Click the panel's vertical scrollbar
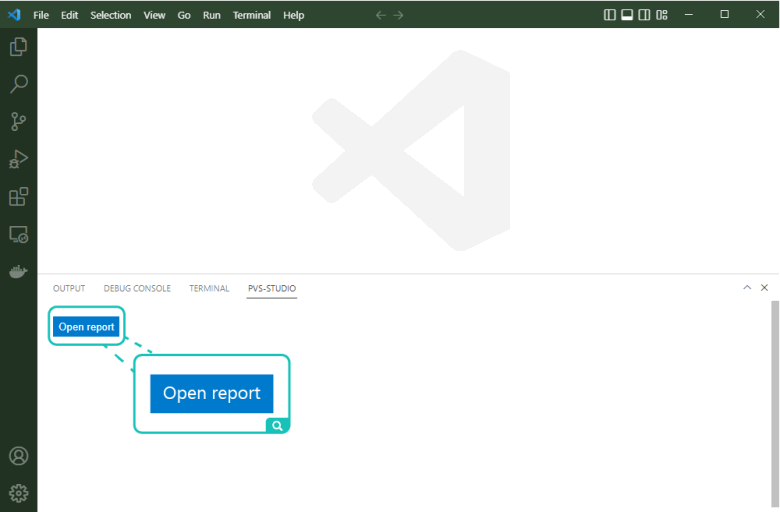Image resolution: width=780 pixels, height=512 pixels. click(x=775, y=403)
